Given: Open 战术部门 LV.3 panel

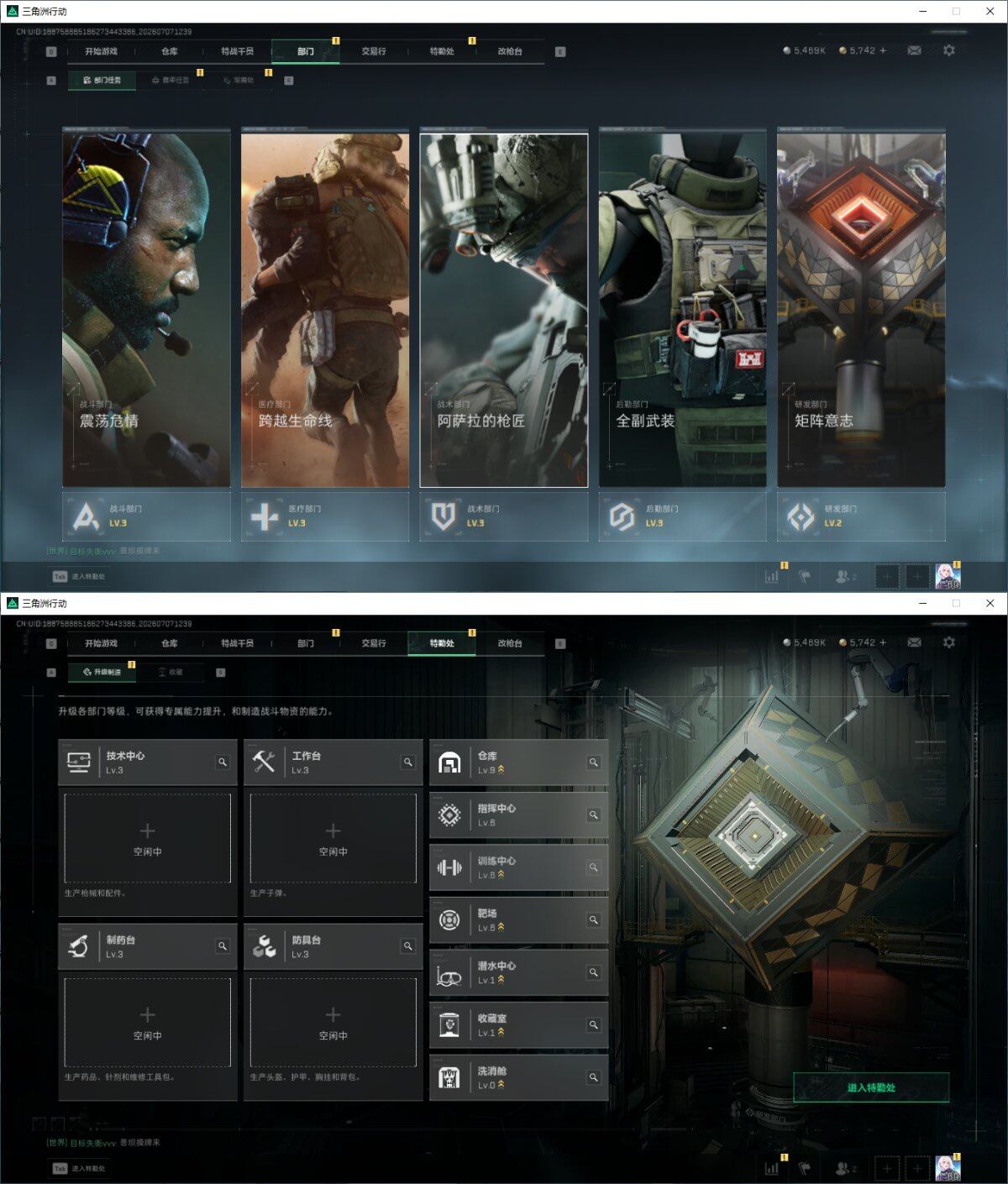Looking at the screenshot, I should 504,516.
